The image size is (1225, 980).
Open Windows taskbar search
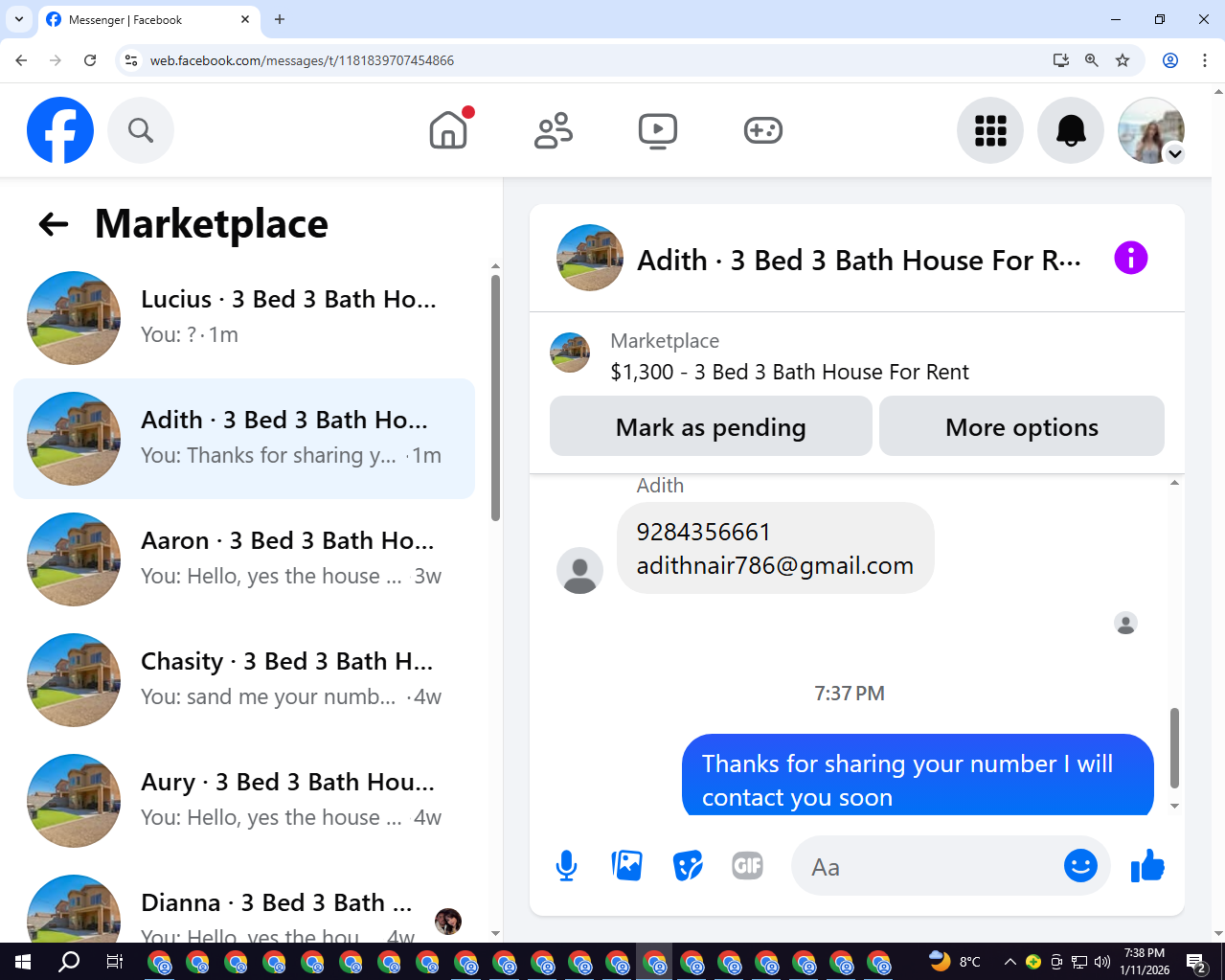(x=69, y=962)
